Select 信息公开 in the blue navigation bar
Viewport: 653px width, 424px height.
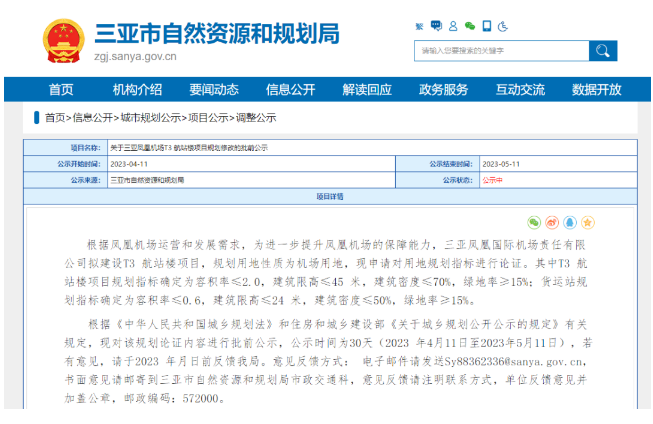tap(290, 89)
